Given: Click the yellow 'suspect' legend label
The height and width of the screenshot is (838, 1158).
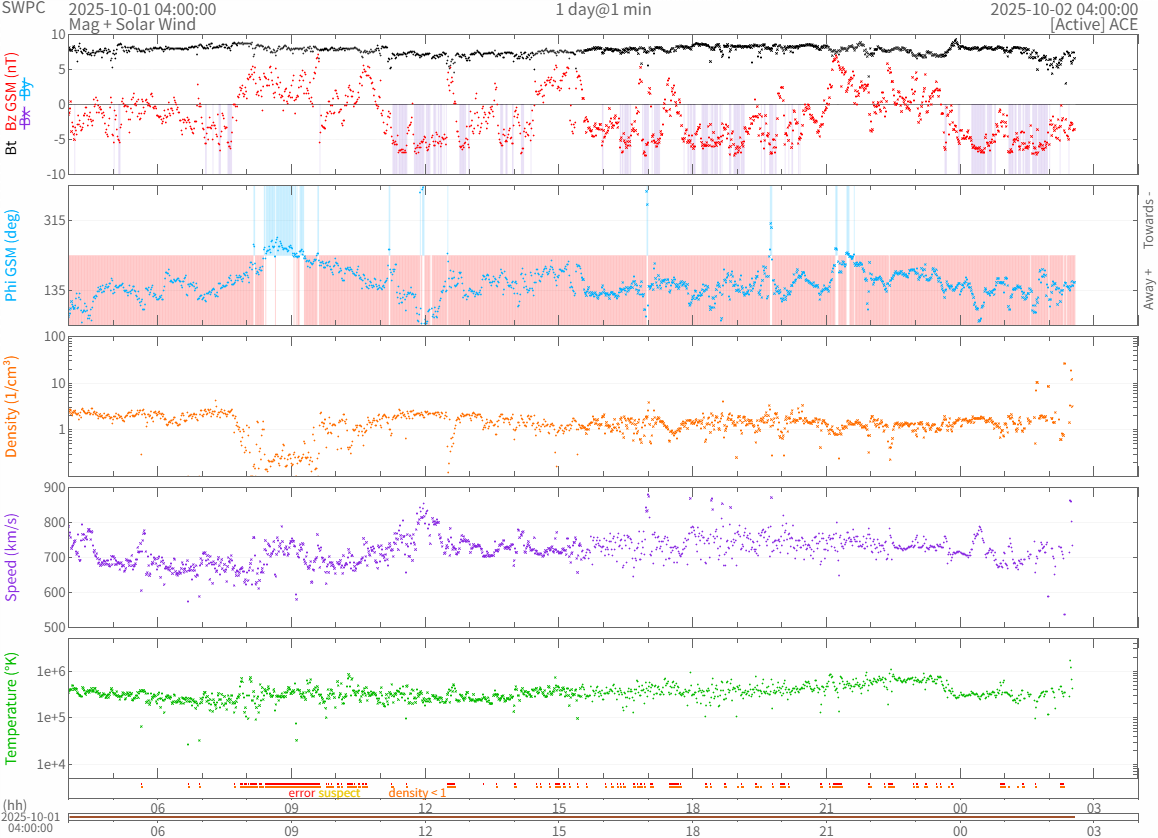Looking at the screenshot, I should [x=339, y=793].
